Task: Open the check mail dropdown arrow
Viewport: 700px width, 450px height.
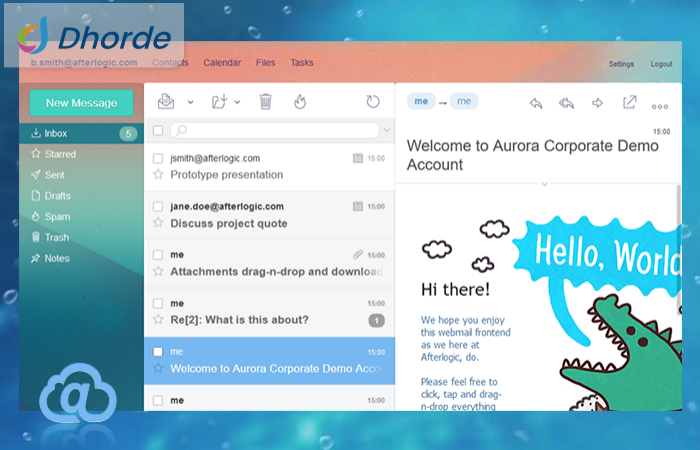Action: (191, 102)
